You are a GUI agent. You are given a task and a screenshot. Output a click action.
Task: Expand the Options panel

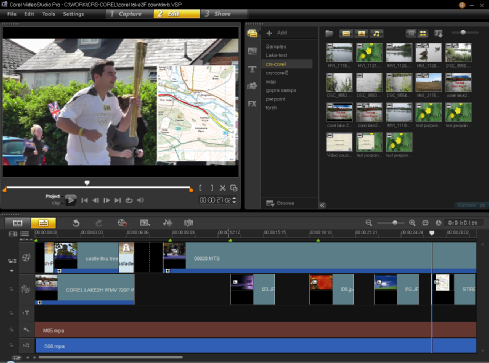click(x=471, y=205)
